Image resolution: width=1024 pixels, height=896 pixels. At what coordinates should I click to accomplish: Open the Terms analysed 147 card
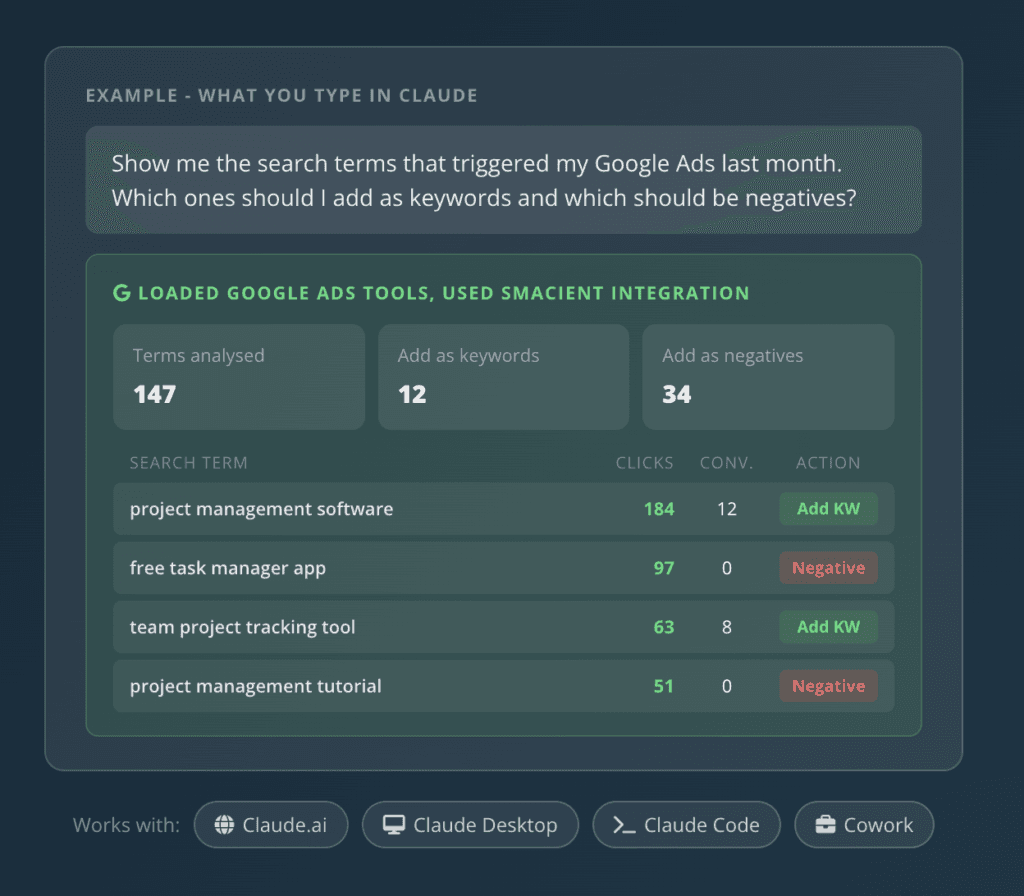[x=239, y=377]
